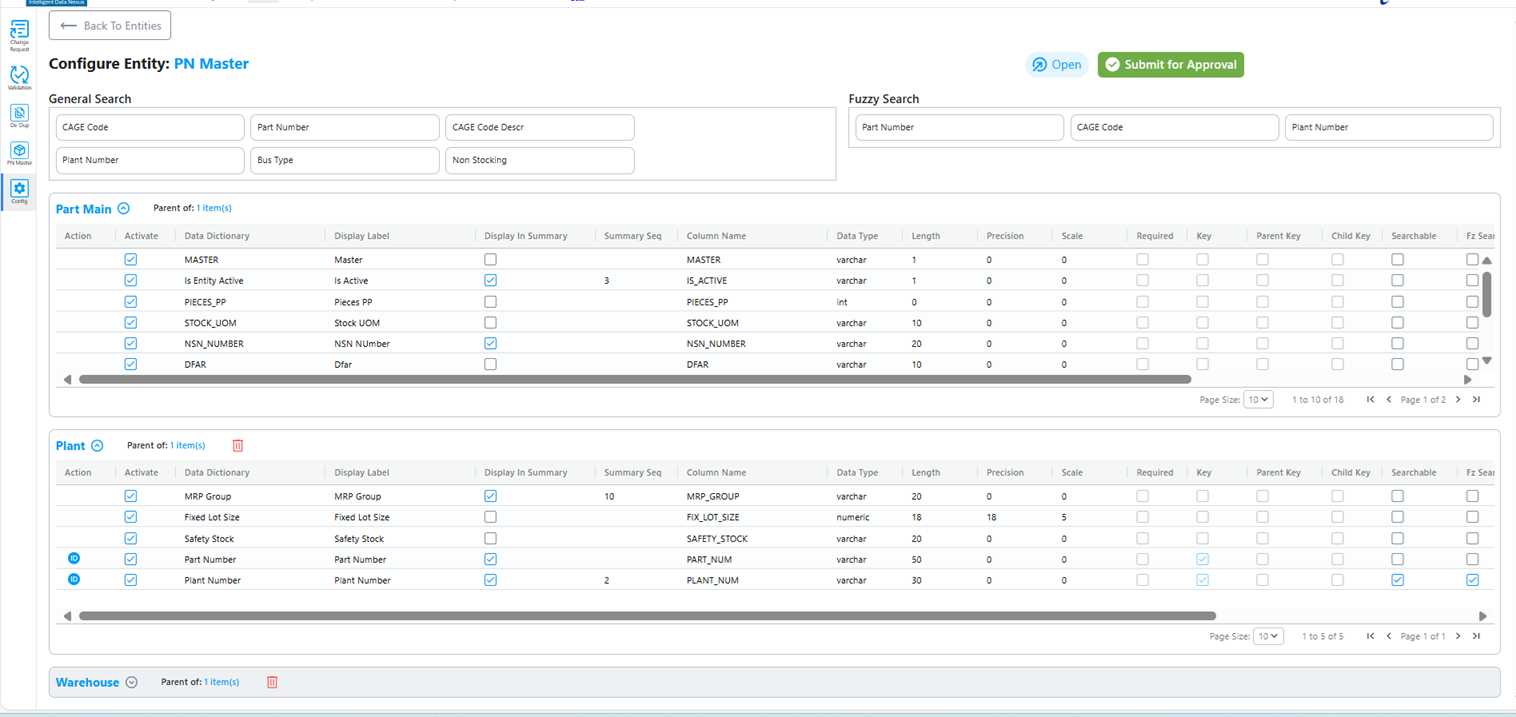The height and width of the screenshot is (717, 1516).
Task: Jump to last page in Plant grid
Action: pyautogui.click(x=1476, y=636)
